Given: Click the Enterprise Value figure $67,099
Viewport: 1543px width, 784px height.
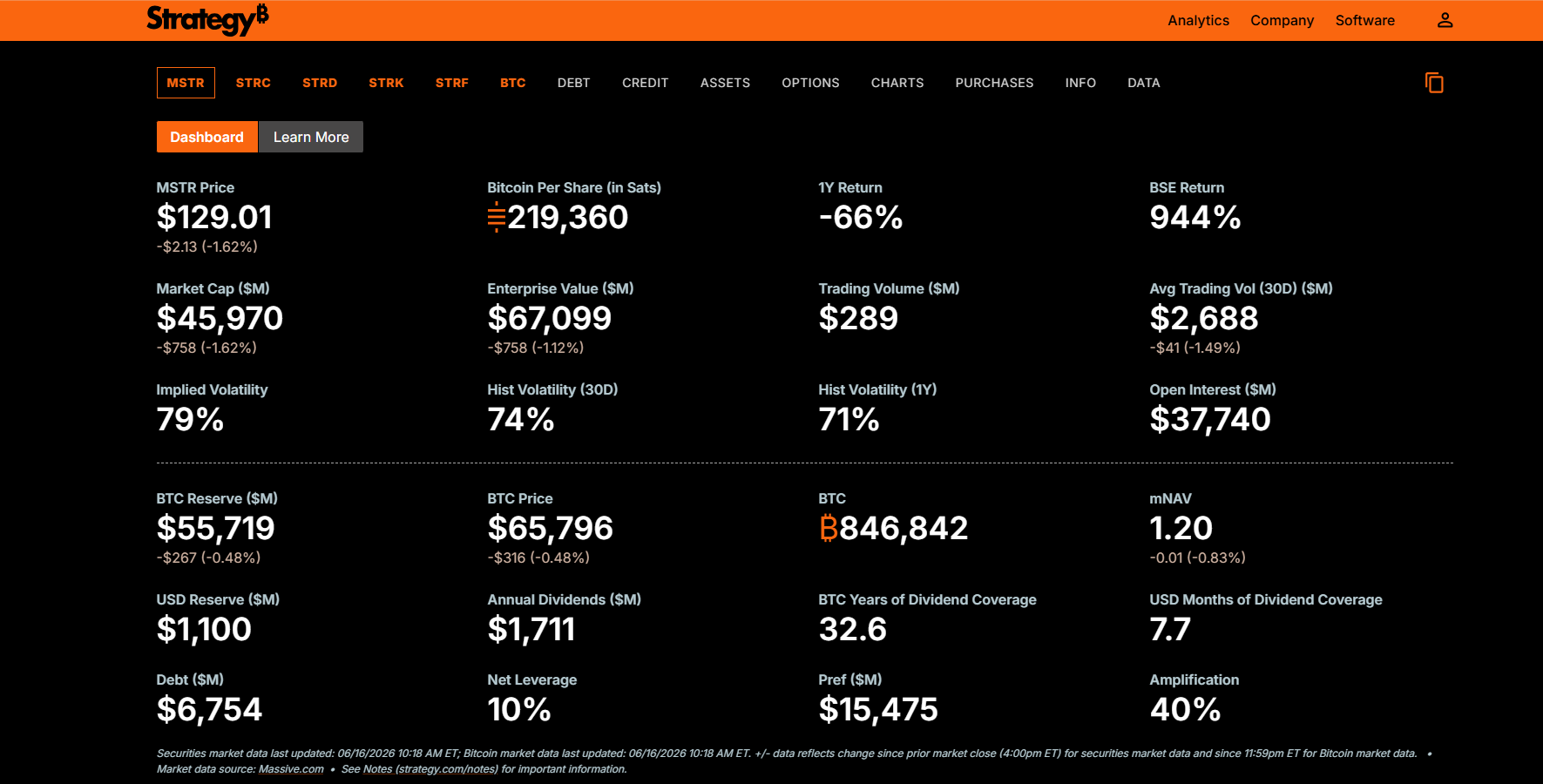Looking at the screenshot, I should coord(550,318).
